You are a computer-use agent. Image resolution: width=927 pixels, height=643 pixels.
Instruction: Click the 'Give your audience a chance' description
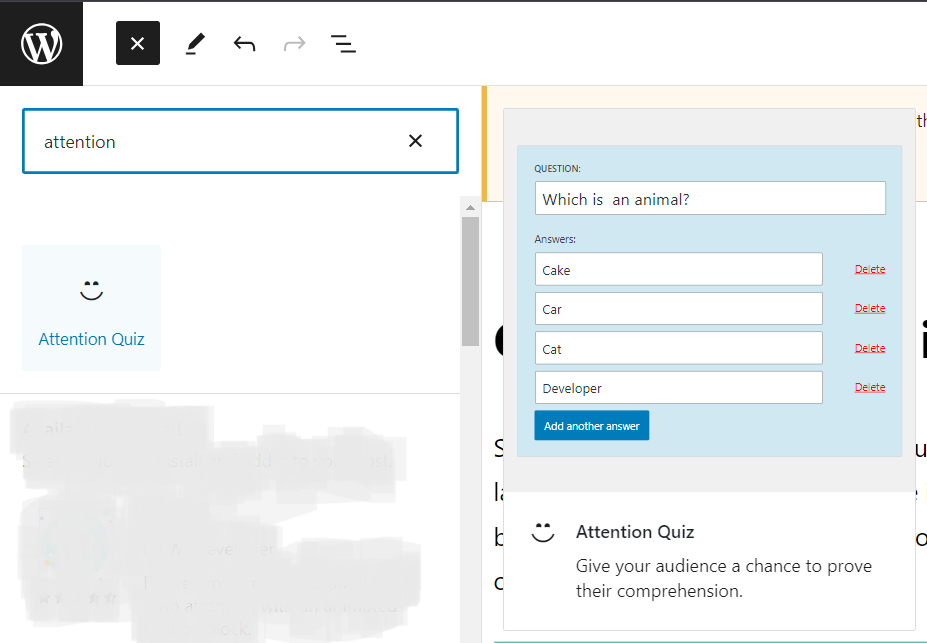point(724,578)
